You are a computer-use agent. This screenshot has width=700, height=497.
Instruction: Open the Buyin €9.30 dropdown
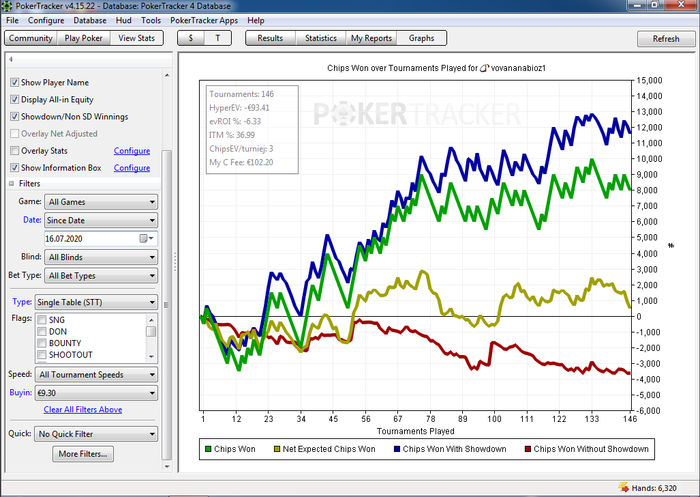pyautogui.click(x=96, y=393)
